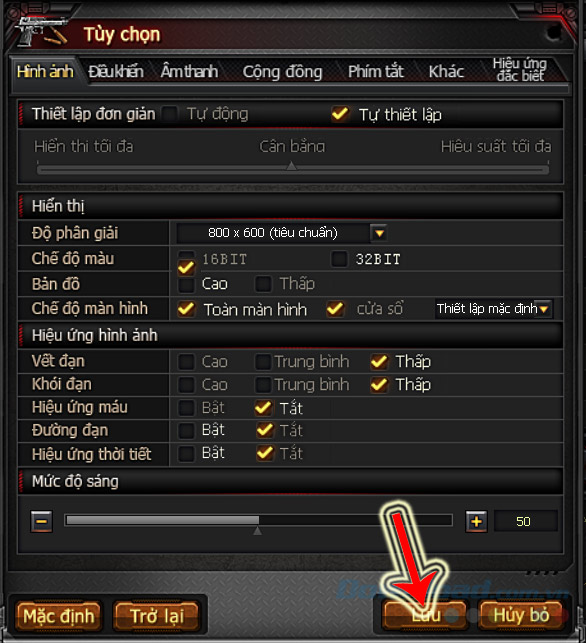Viewport: 586px width, 643px height.
Task: Click the brightness minus icon
Action: tap(41, 521)
